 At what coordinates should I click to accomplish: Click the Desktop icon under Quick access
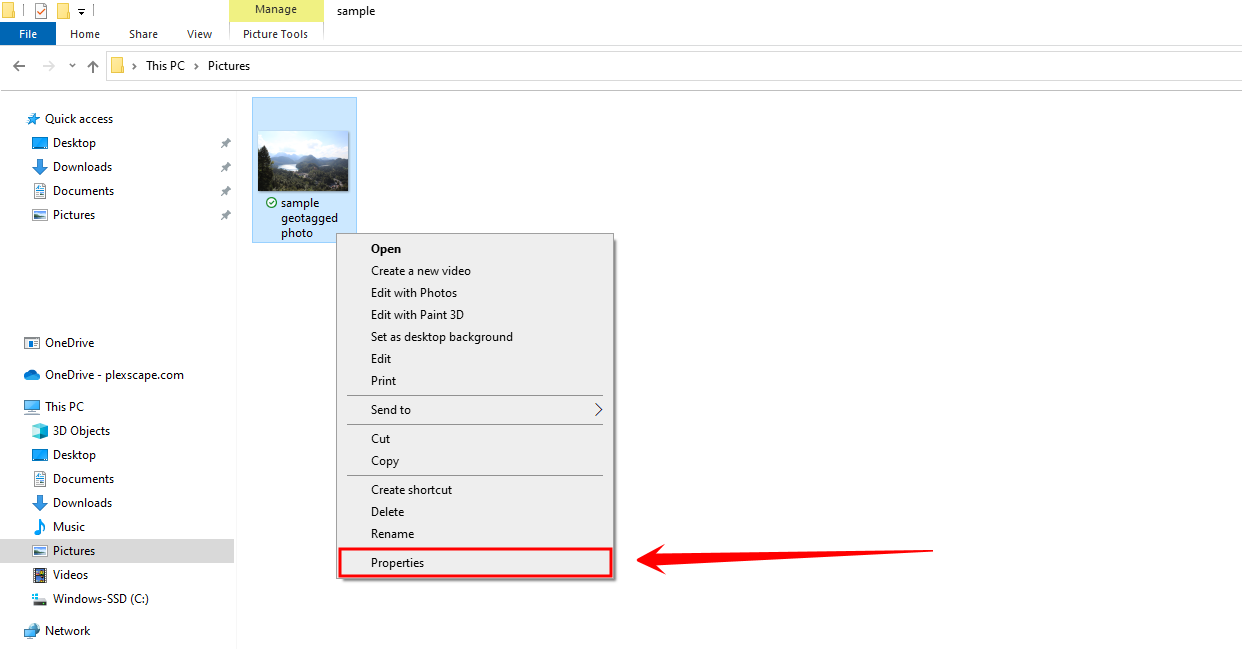[x=40, y=143]
